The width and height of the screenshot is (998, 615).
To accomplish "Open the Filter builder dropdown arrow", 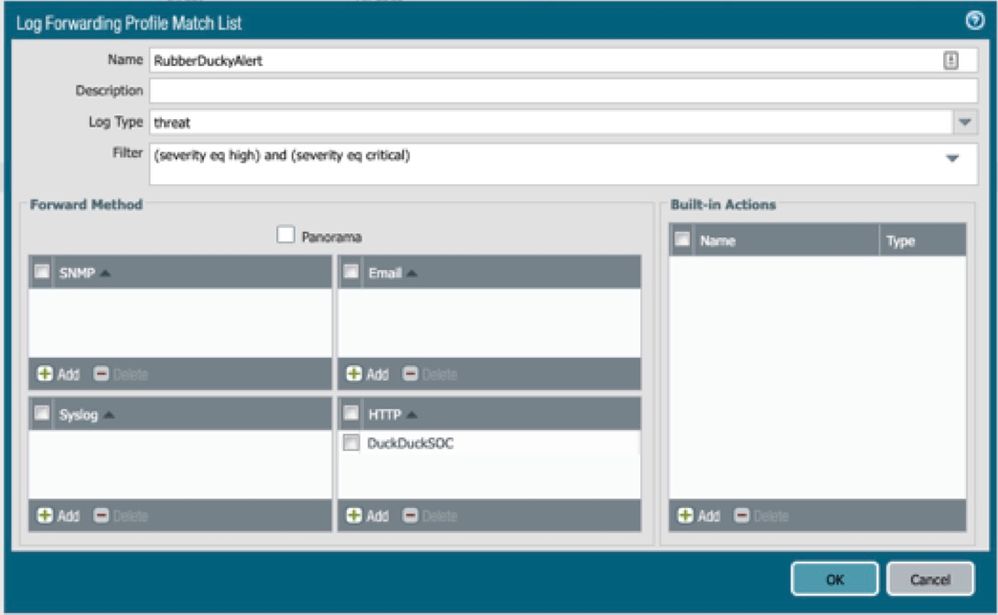I will [x=952, y=158].
